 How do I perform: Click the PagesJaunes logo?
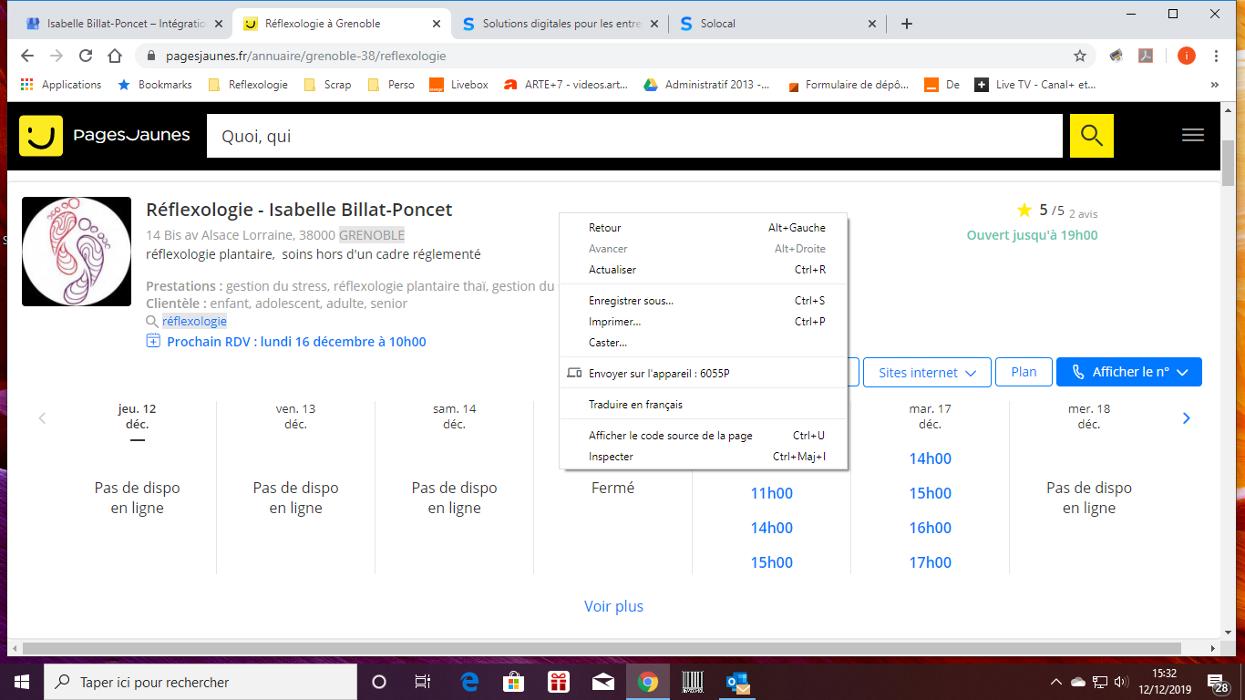(104, 136)
